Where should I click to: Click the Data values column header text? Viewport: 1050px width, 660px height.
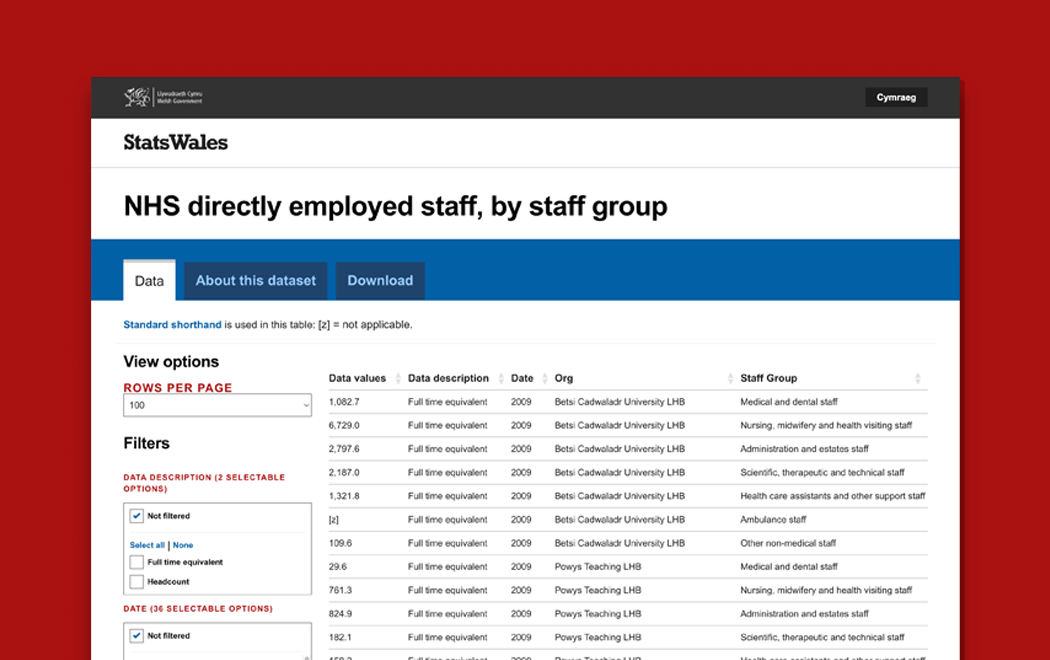point(357,379)
